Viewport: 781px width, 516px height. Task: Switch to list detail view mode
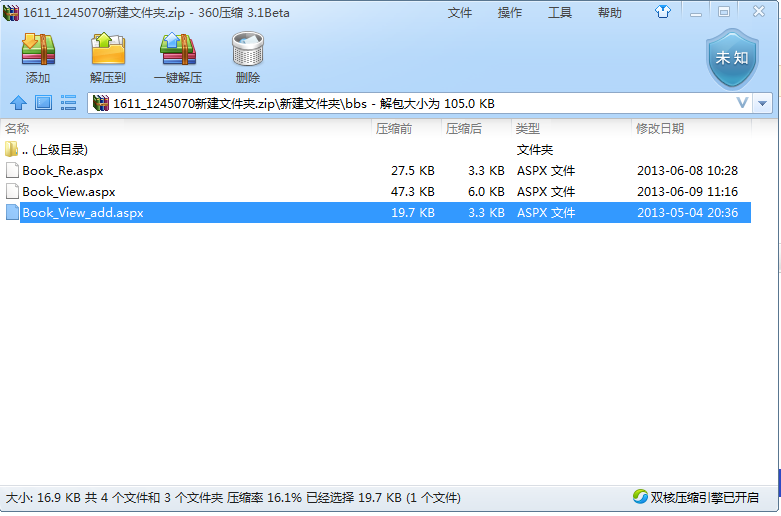pos(68,103)
